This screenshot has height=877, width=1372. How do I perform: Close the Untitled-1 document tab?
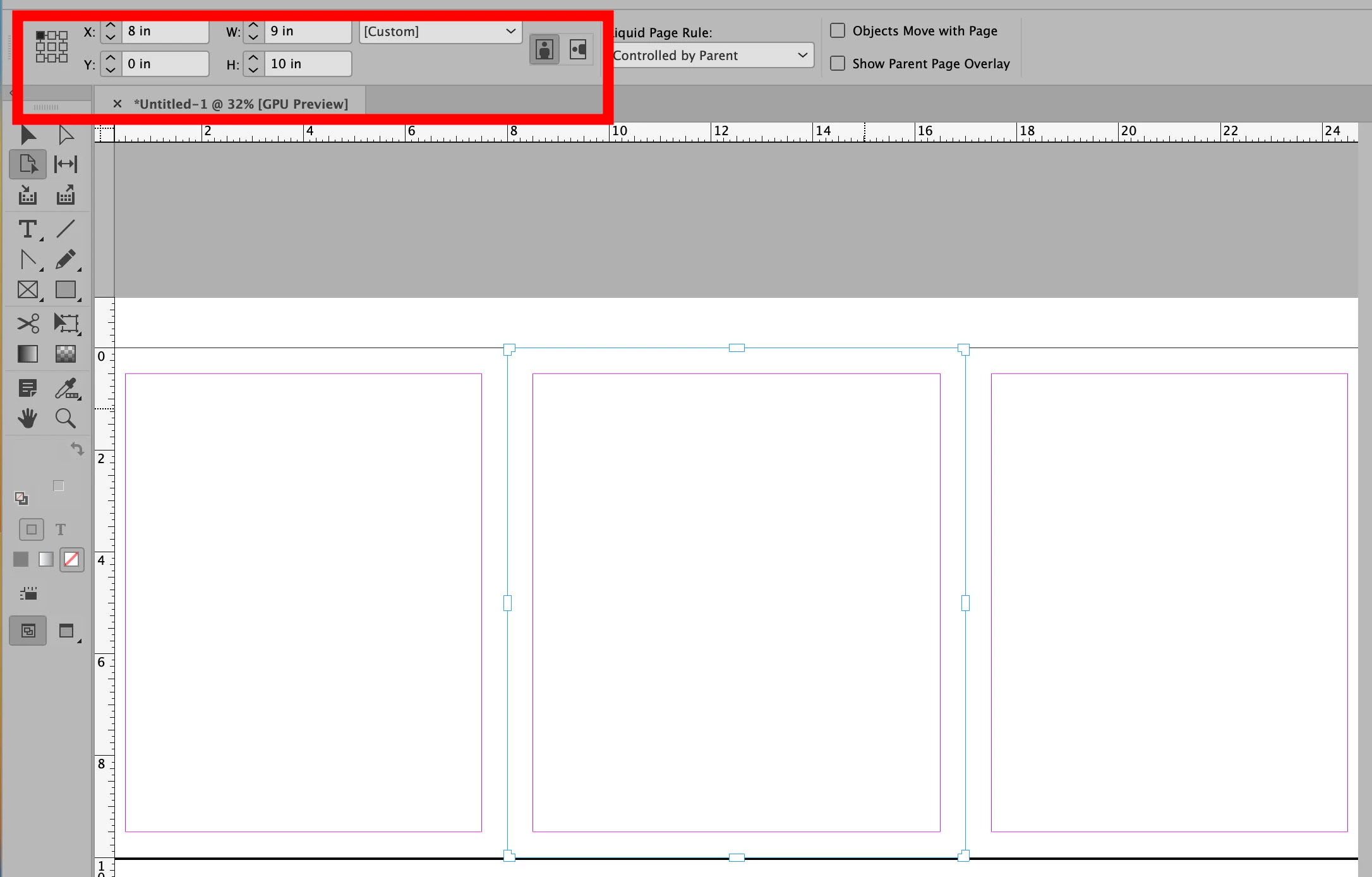click(x=117, y=104)
